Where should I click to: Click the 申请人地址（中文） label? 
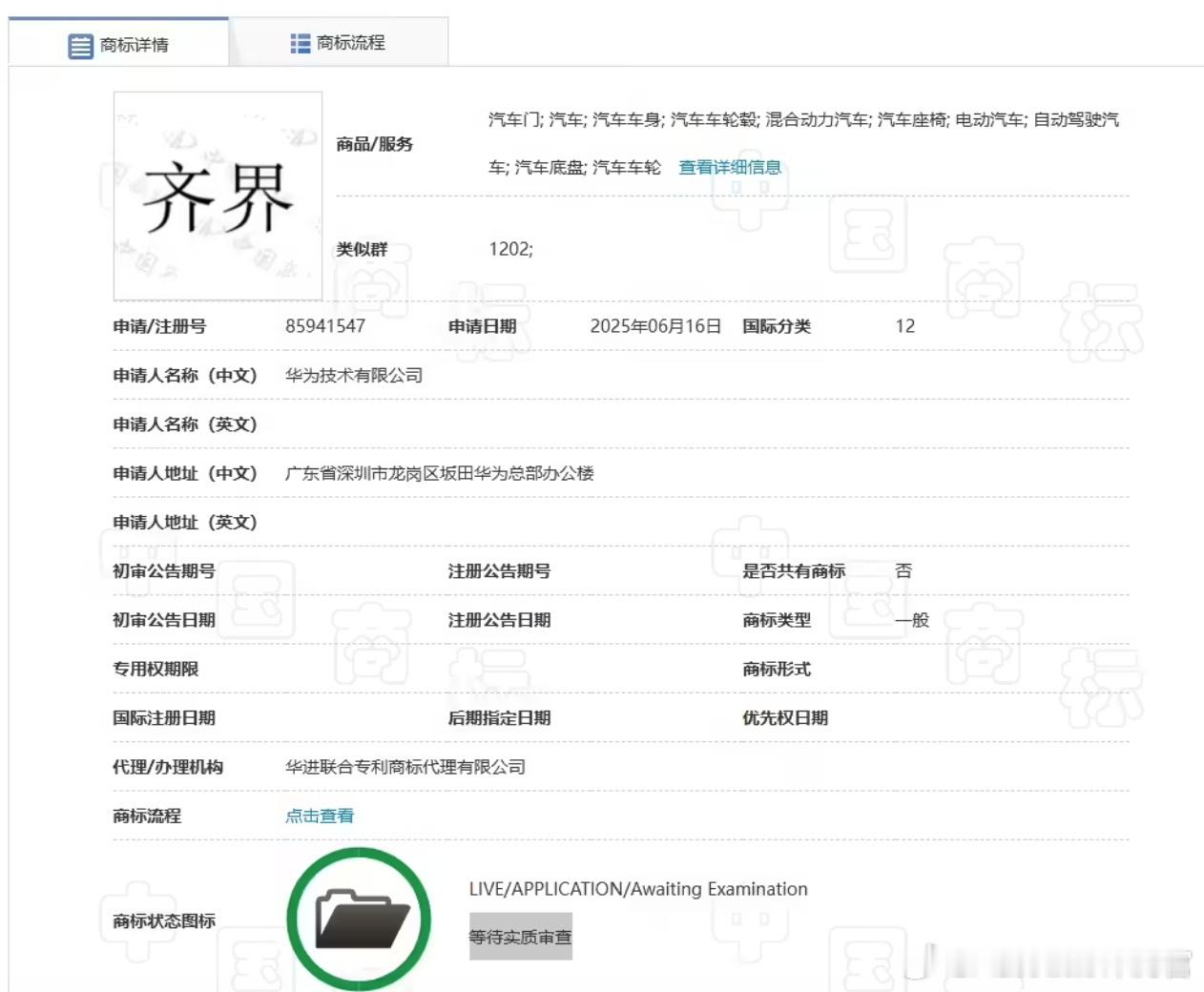pos(185,473)
